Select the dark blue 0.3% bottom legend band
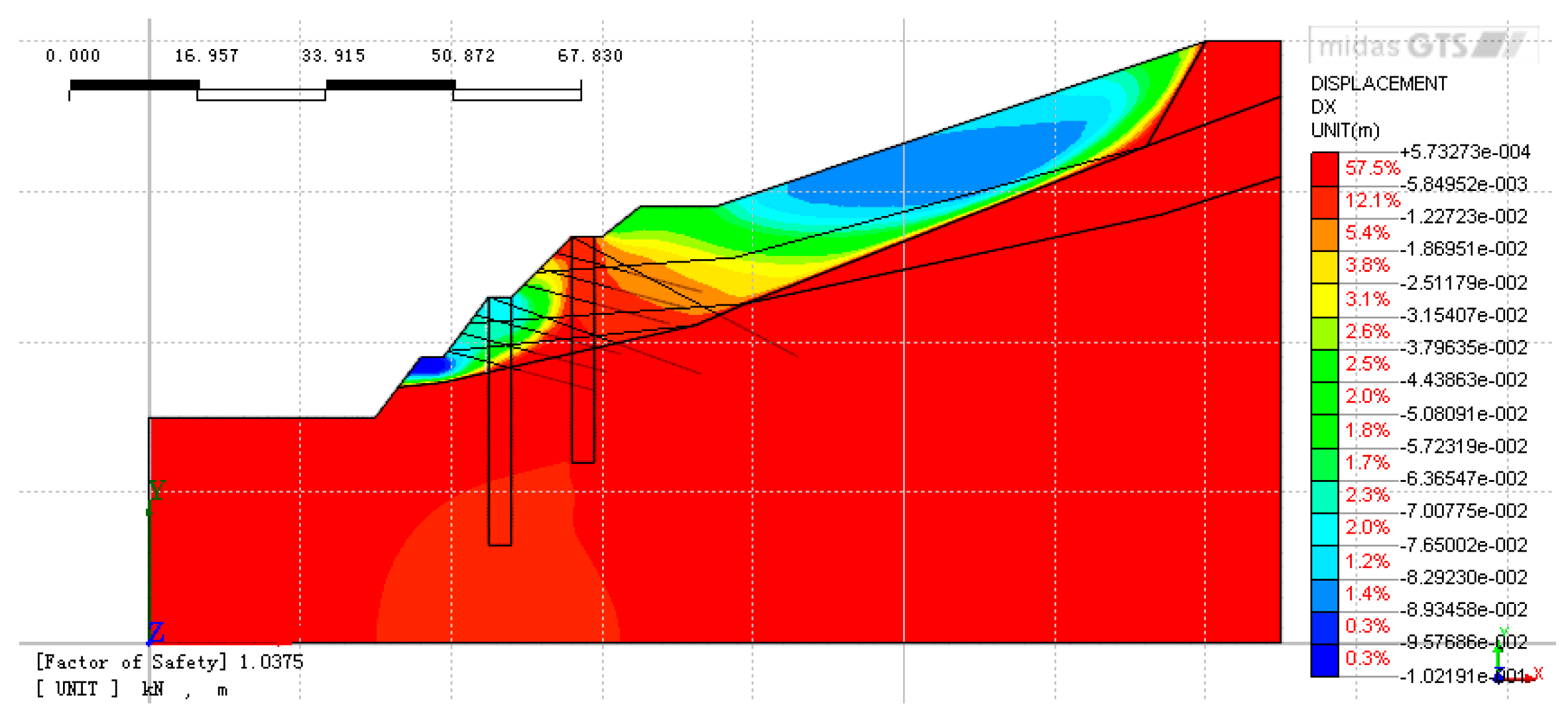The width and height of the screenshot is (1568, 716). point(1324,660)
